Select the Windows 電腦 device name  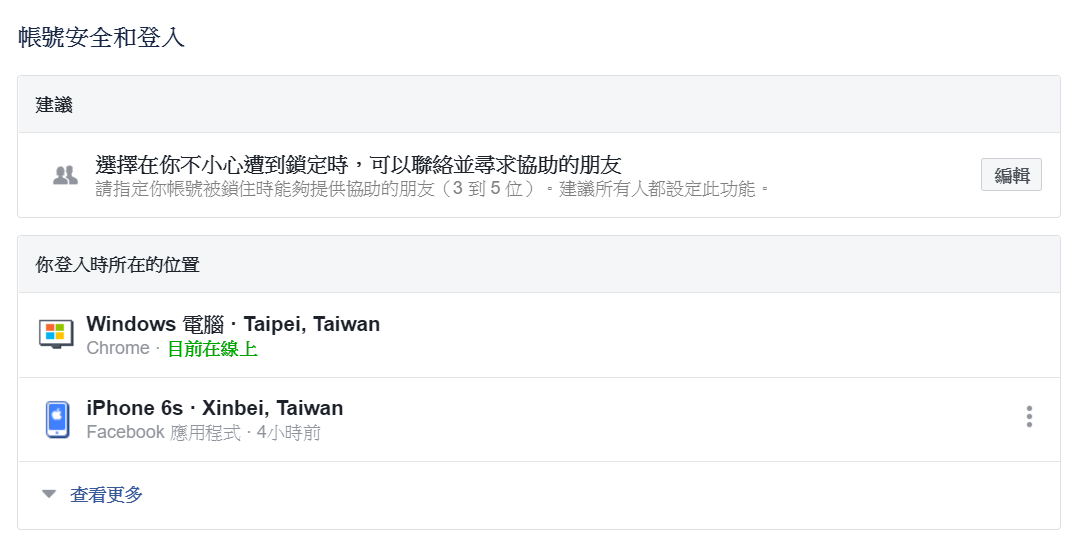point(133,324)
